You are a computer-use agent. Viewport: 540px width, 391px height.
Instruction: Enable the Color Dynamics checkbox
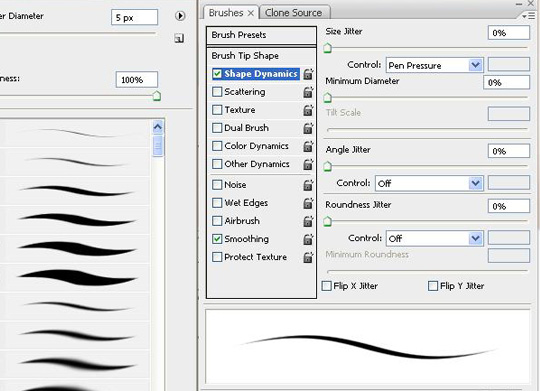(x=217, y=146)
